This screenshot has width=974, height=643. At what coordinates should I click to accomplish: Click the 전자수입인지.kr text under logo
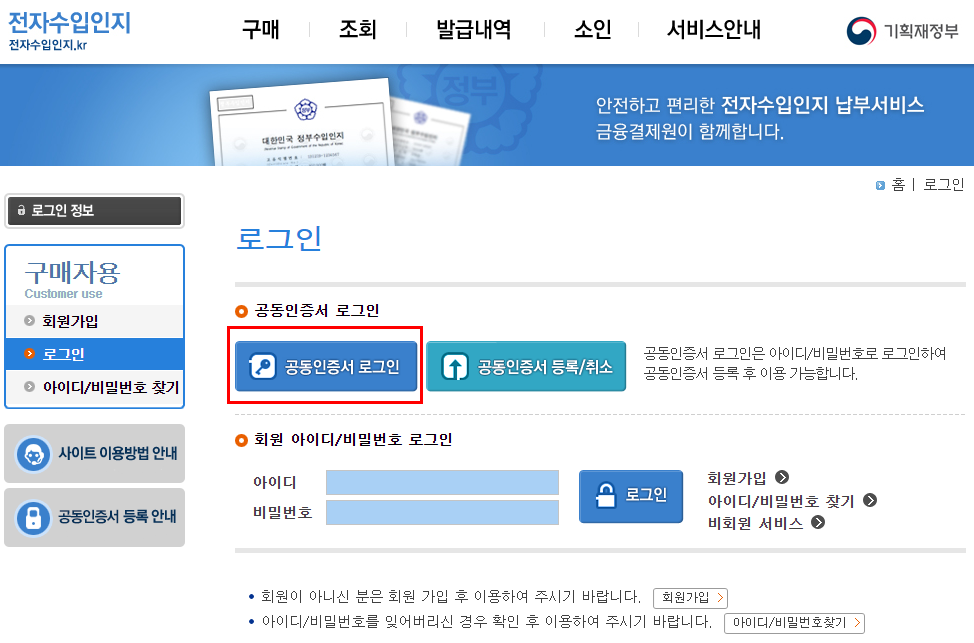(x=48, y=45)
